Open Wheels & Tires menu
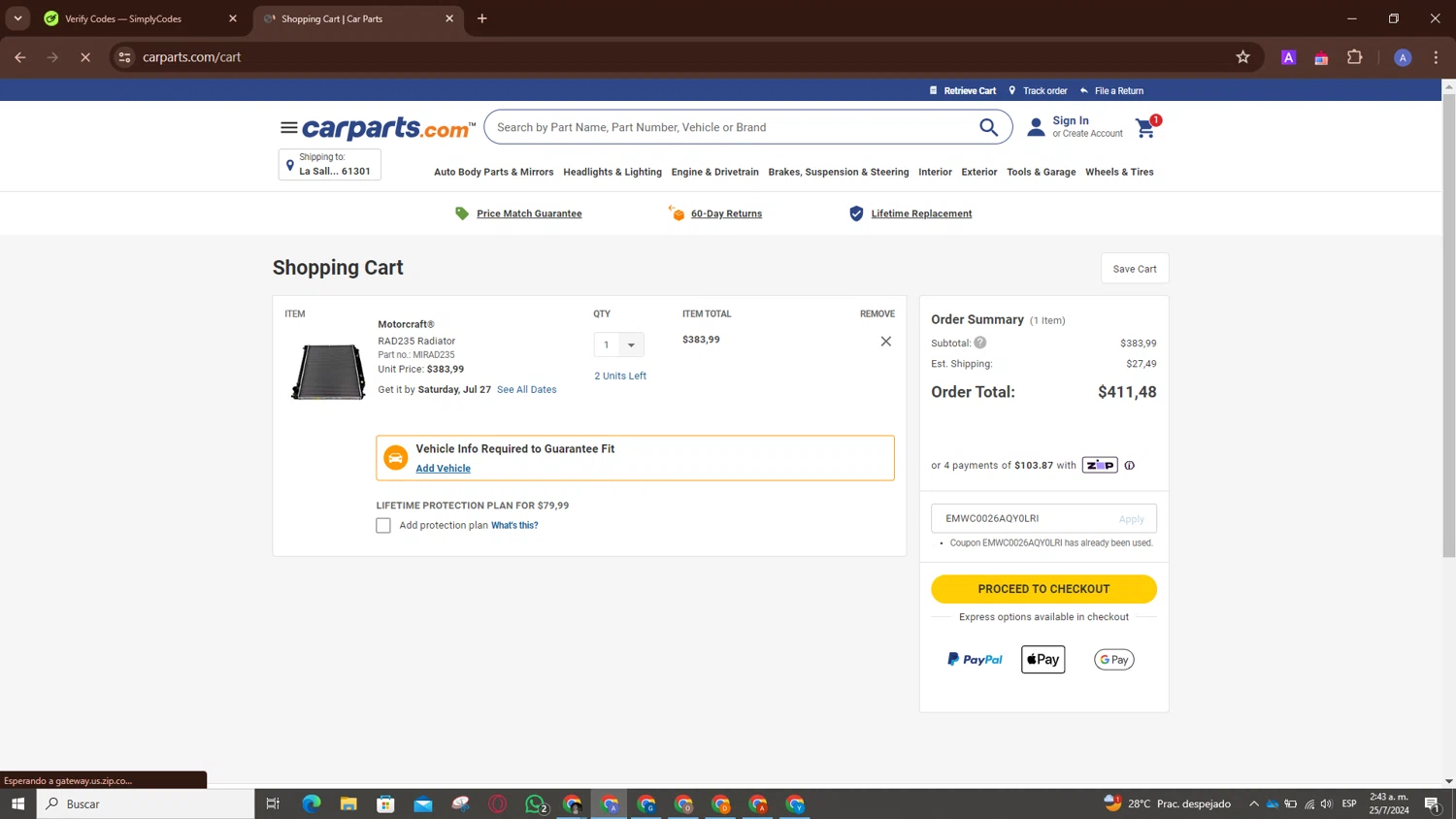Image resolution: width=1456 pixels, height=819 pixels. click(x=1119, y=172)
